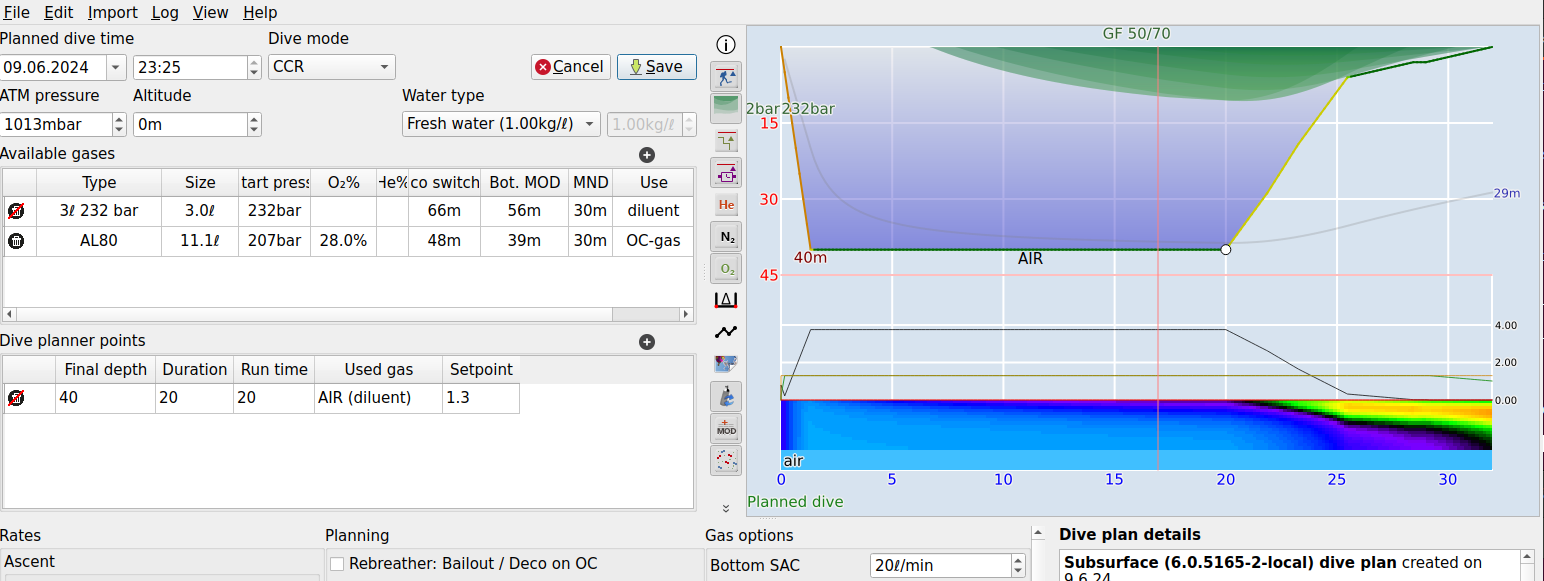Image resolution: width=1544 pixels, height=581 pixels.
Task: Select the diluent use cell
Action: click(x=653, y=211)
